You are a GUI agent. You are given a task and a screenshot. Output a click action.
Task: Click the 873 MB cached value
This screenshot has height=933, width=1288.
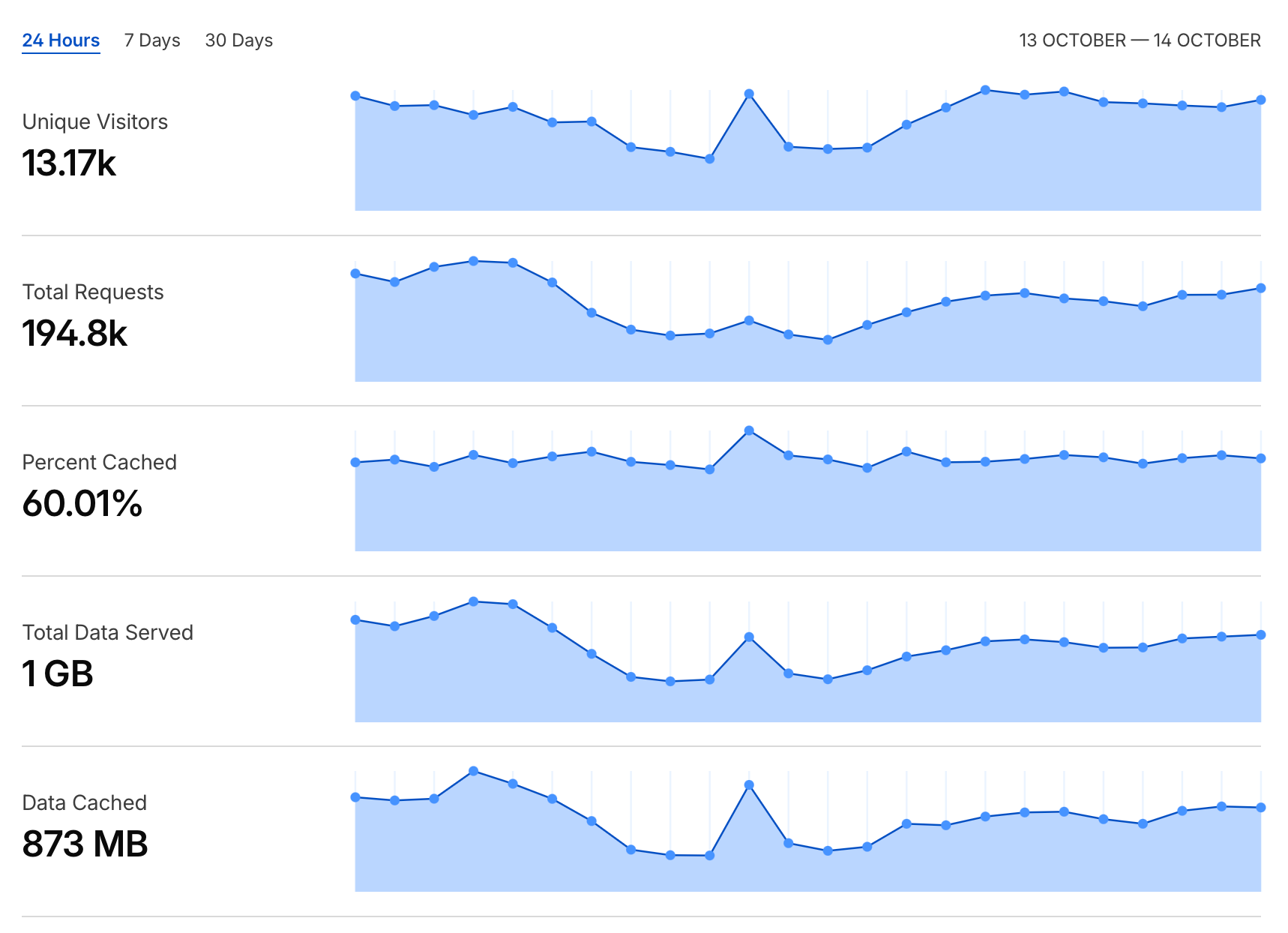pyautogui.click(x=85, y=844)
